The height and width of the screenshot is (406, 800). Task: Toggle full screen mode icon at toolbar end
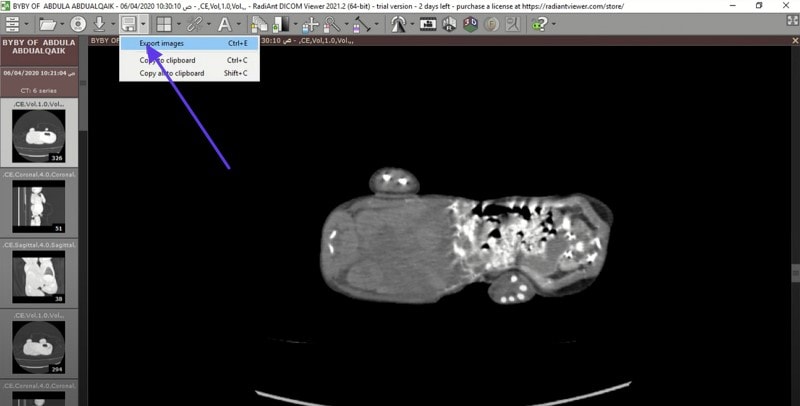coord(793,20)
